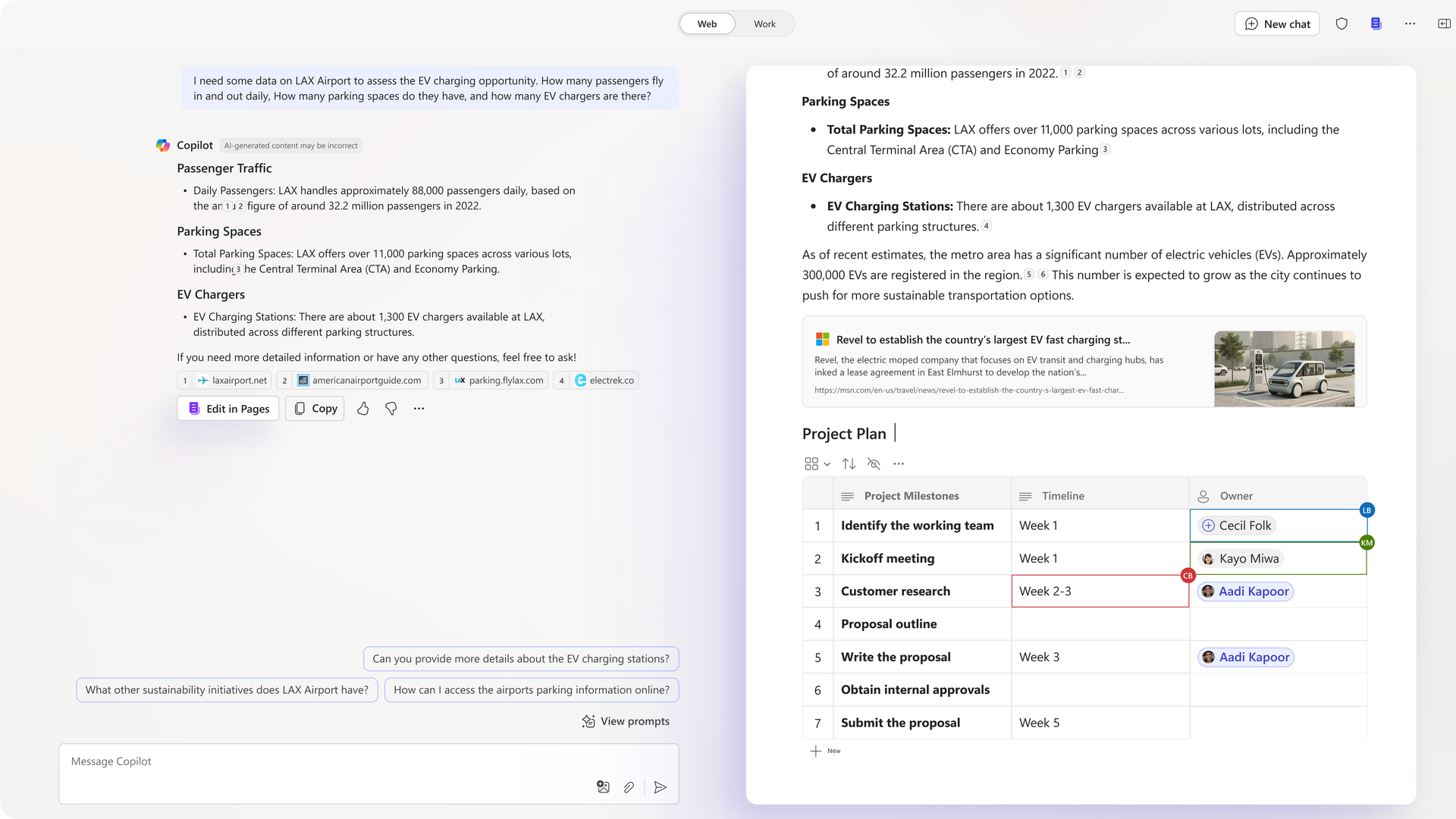Toggle the hide visibility icon in Project Plan toolbar

click(874, 463)
